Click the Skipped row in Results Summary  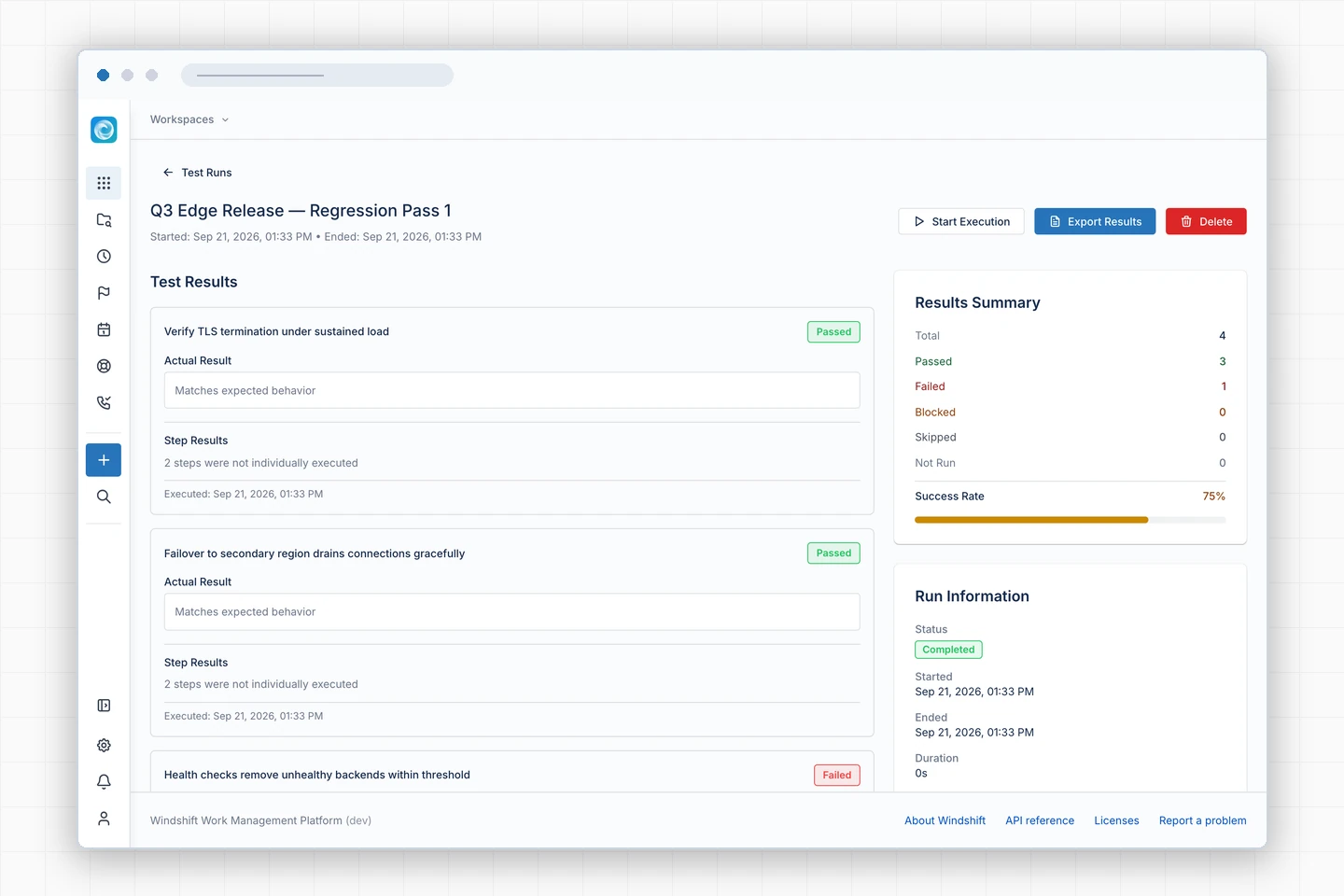(x=1071, y=438)
